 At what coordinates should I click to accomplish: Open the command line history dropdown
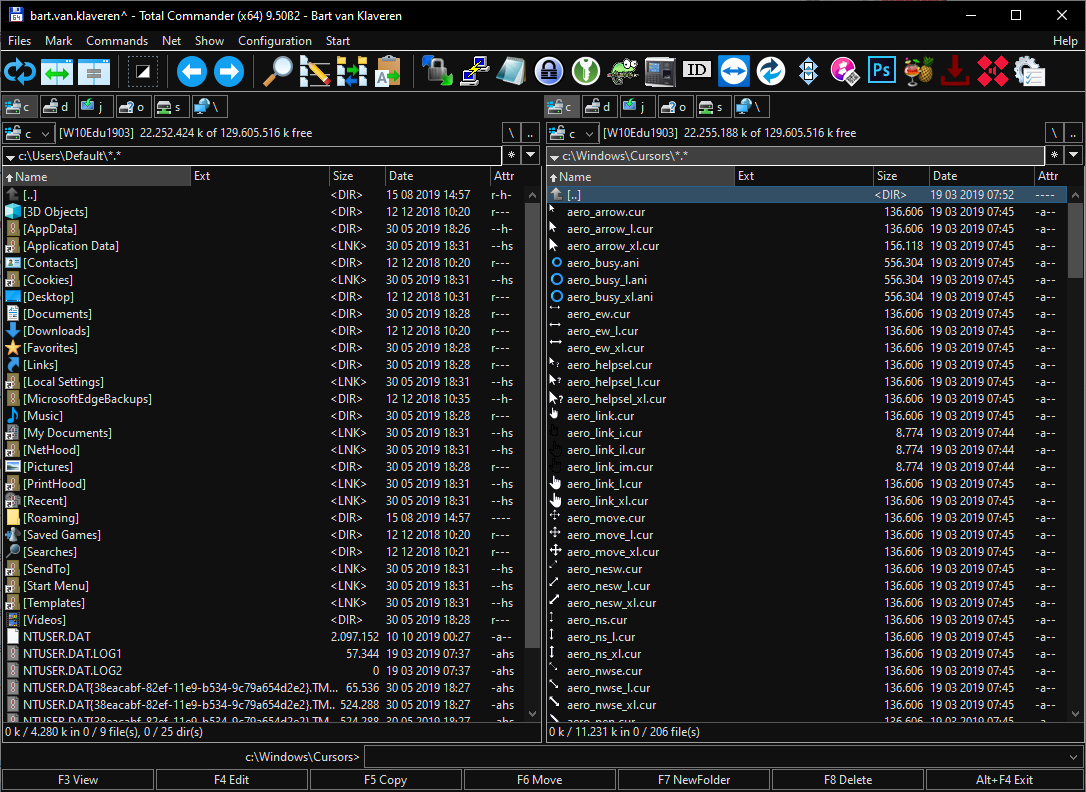pyautogui.click(x=1074, y=757)
